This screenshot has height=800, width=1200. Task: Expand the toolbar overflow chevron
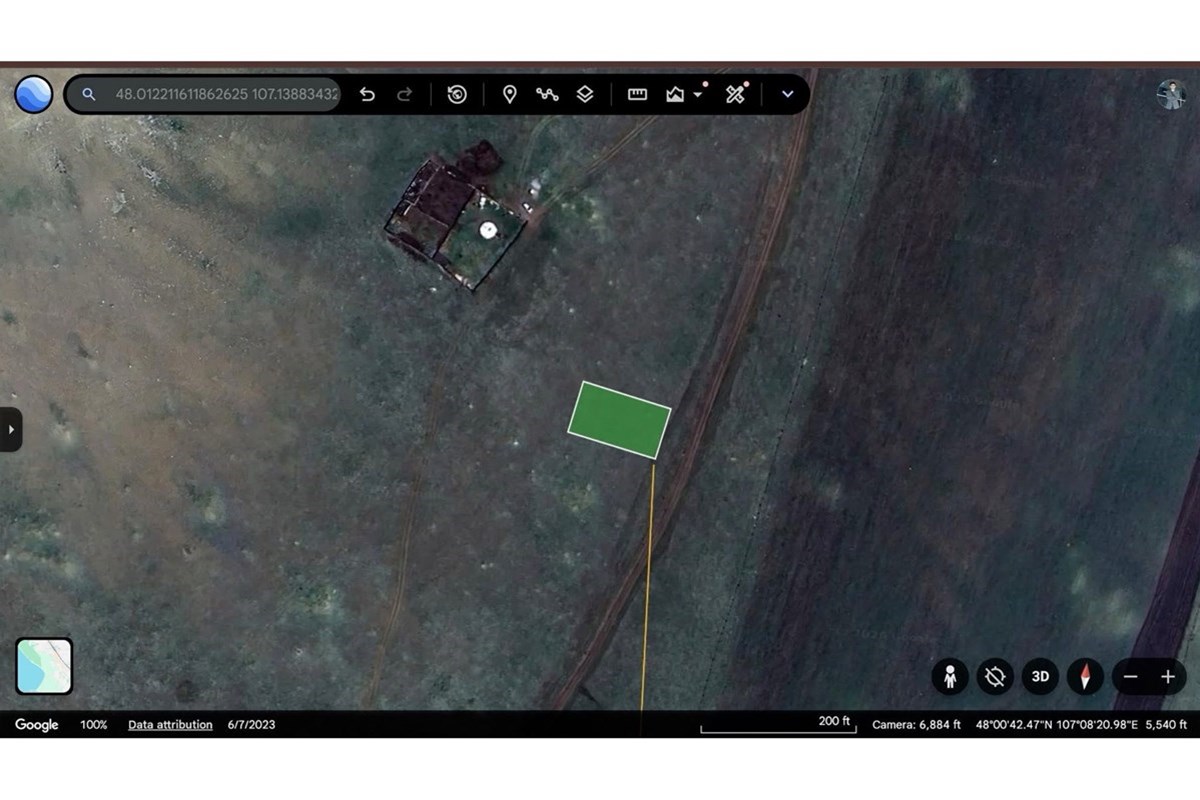click(x=788, y=94)
